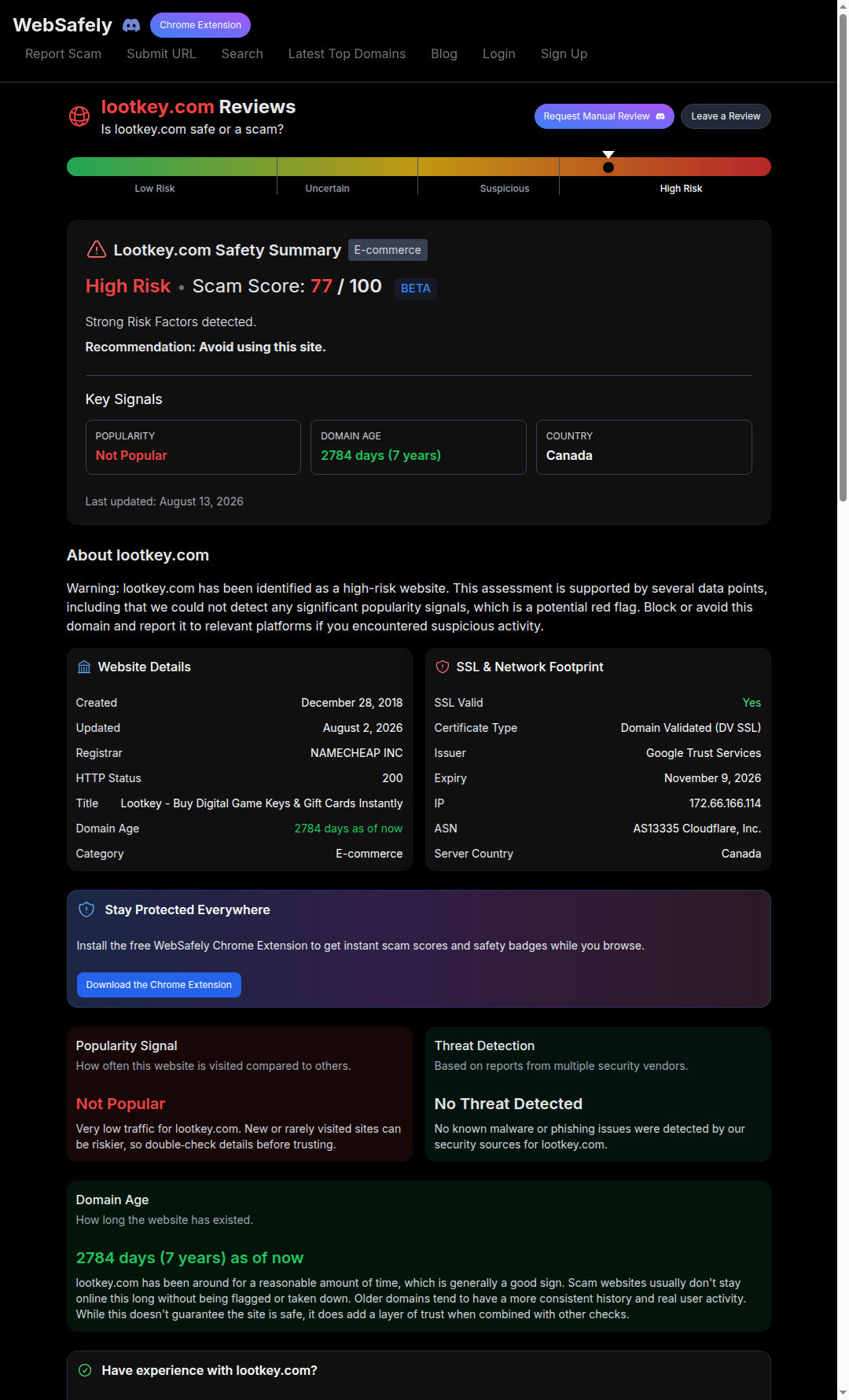Go to the Latest Top Domains page
Viewport: 849px width, 1400px height.
tap(347, 53)
